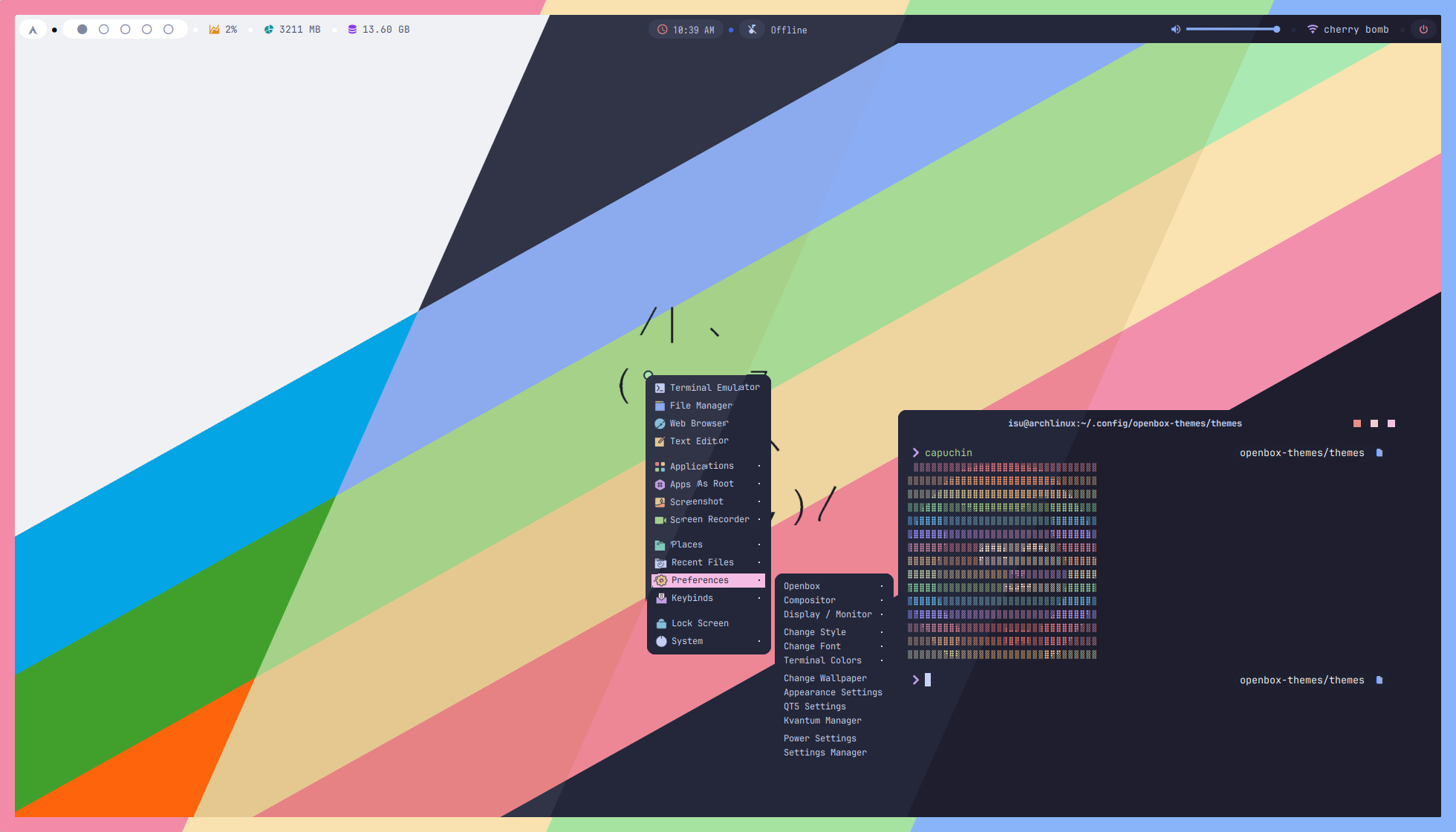Click the volume speaker icon

click(1175, 30)
